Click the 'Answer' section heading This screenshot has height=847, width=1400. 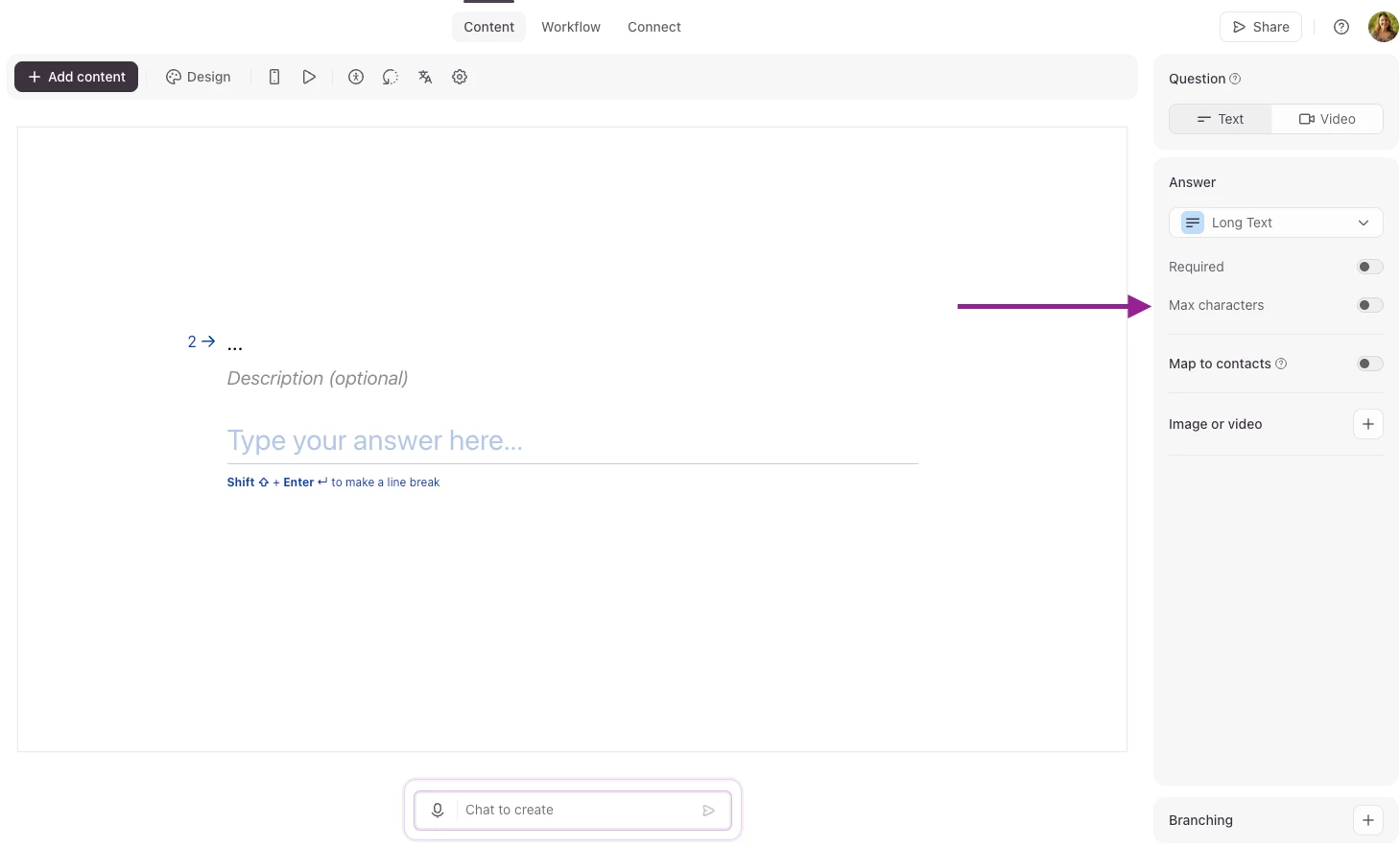pyautogui.click(x=1192, y=182)
